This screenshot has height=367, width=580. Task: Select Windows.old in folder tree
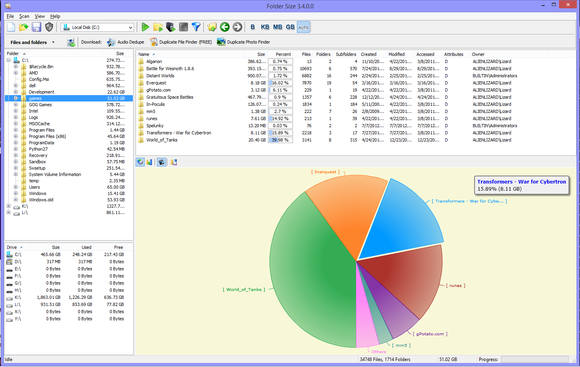41,200
